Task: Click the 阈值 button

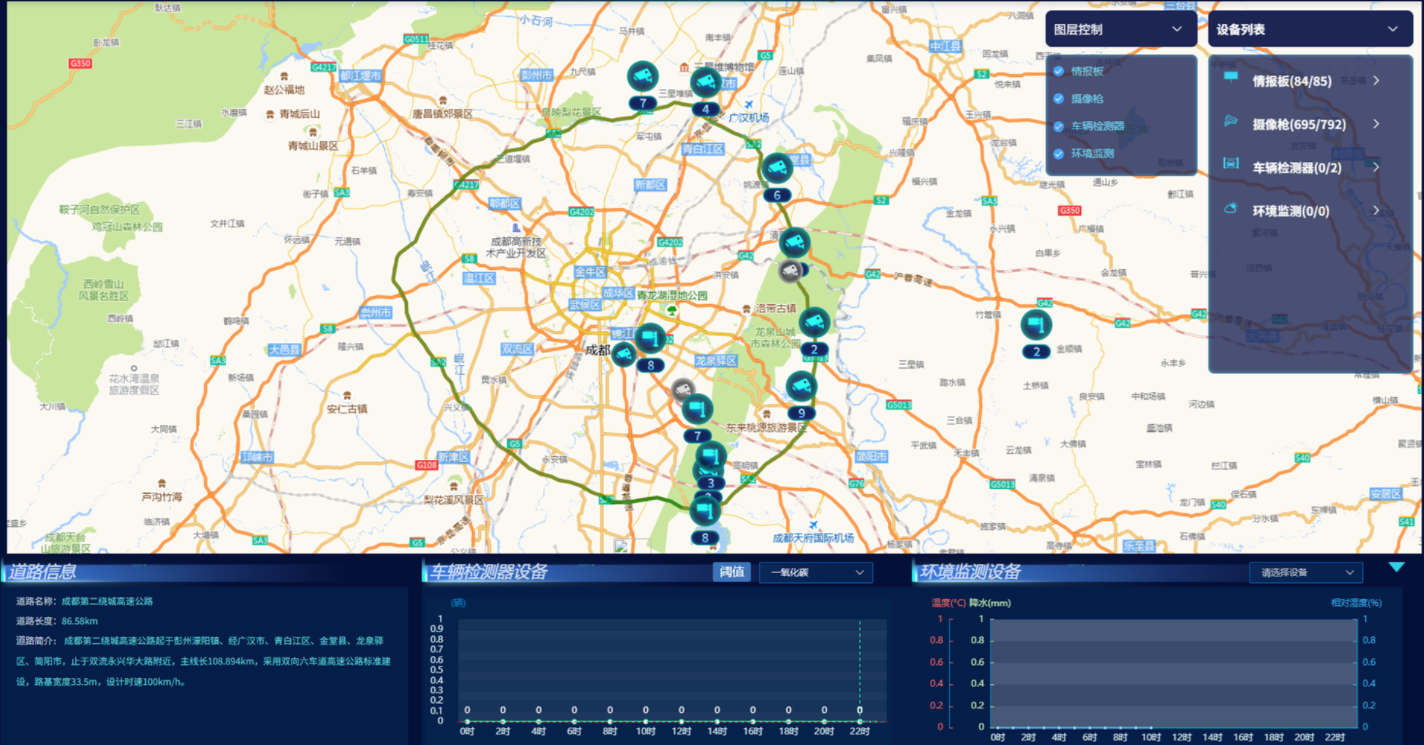Action: 731,572
